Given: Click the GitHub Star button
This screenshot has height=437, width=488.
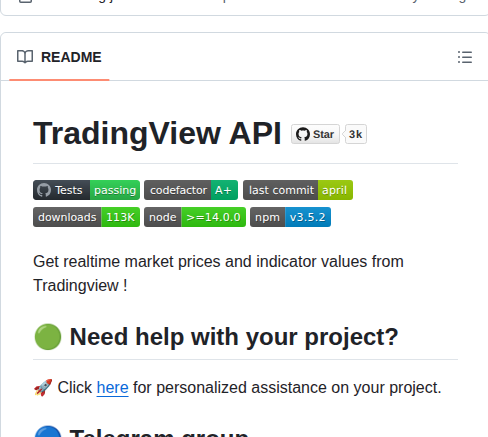Looking at the screenshot, I should pyautogui.click(x=315, y=134).
